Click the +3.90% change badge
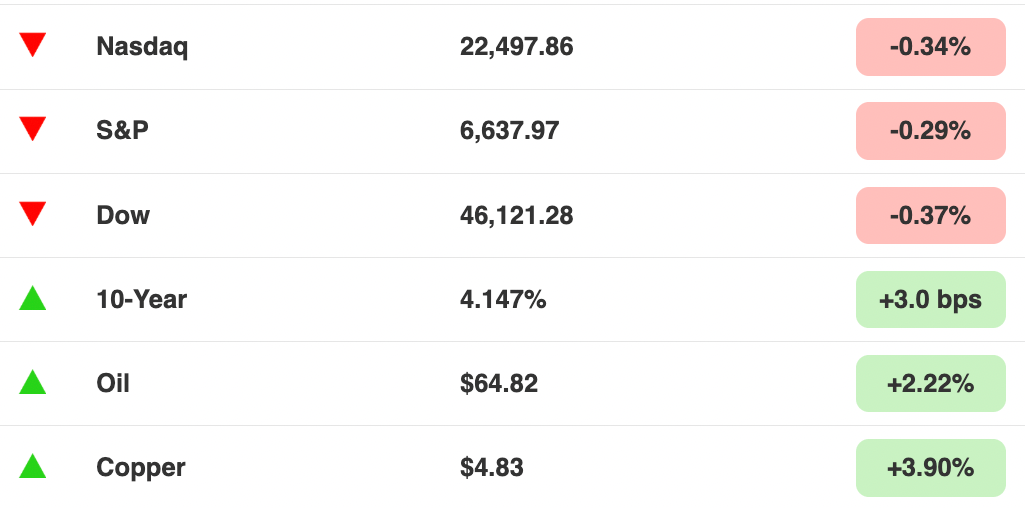 click(930, 467)
